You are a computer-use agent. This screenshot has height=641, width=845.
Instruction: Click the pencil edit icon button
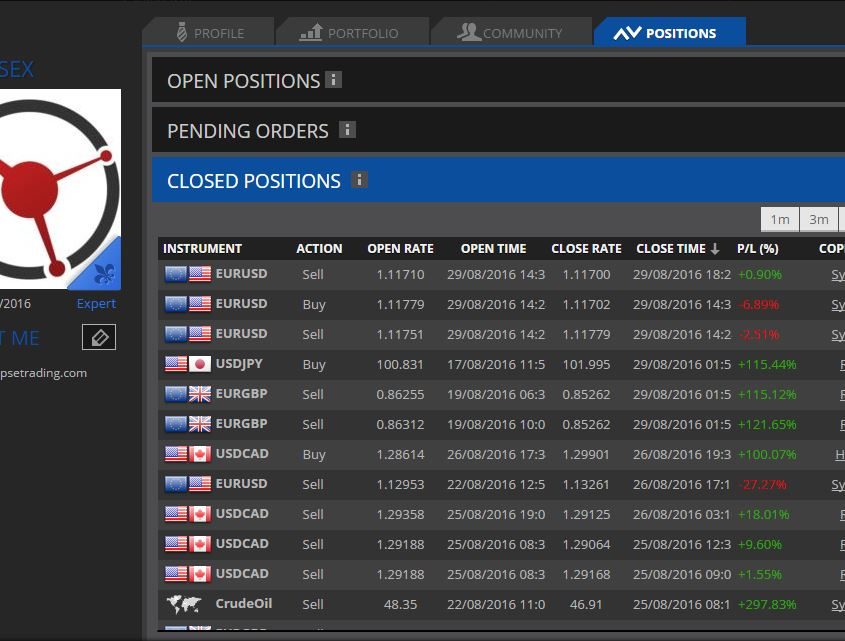coord(98,338)
